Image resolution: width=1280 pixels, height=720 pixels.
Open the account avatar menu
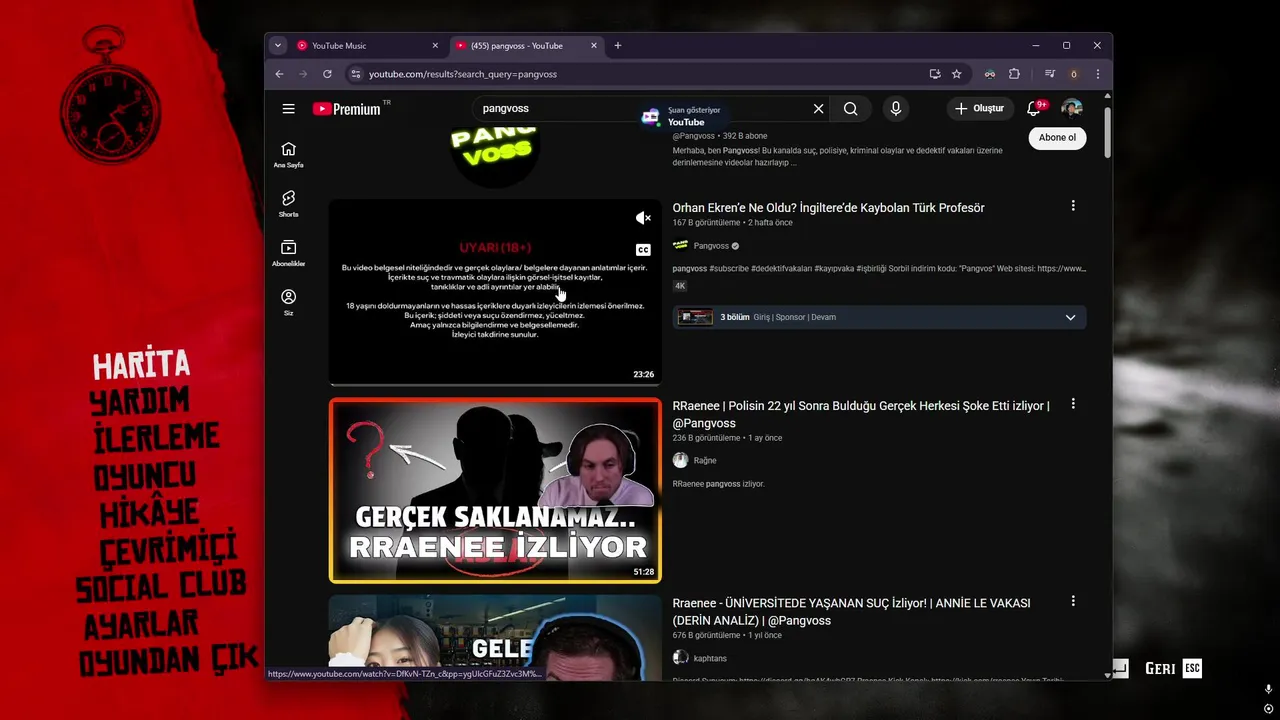click(1072, 108)
